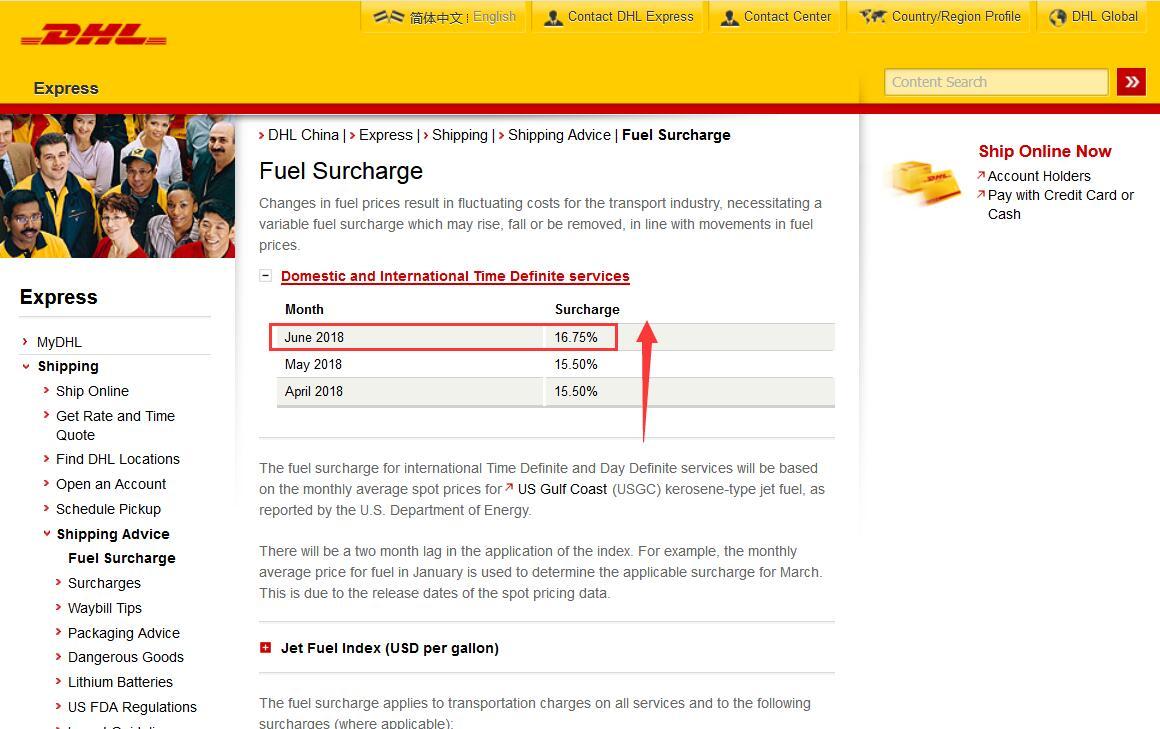Click the DHL logo

[x=93, y=35]
